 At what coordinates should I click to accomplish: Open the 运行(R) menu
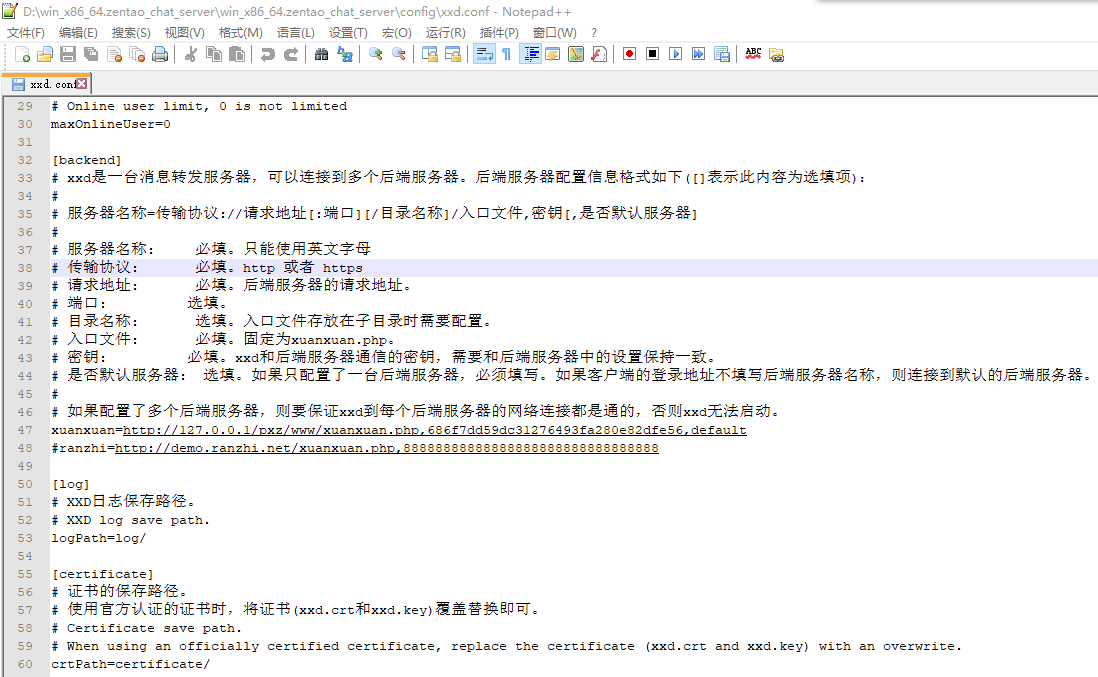tap(445, 33)
